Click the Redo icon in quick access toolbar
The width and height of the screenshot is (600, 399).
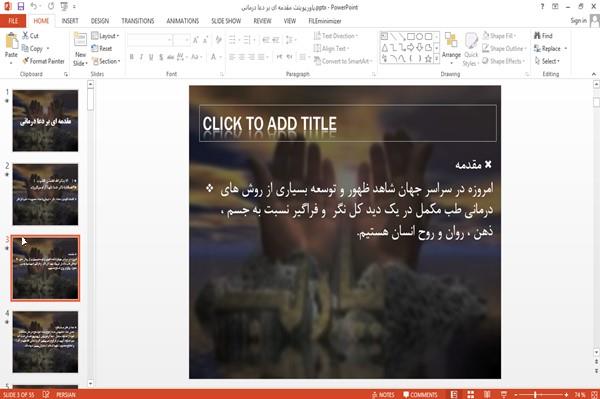(x=51, y=7)
